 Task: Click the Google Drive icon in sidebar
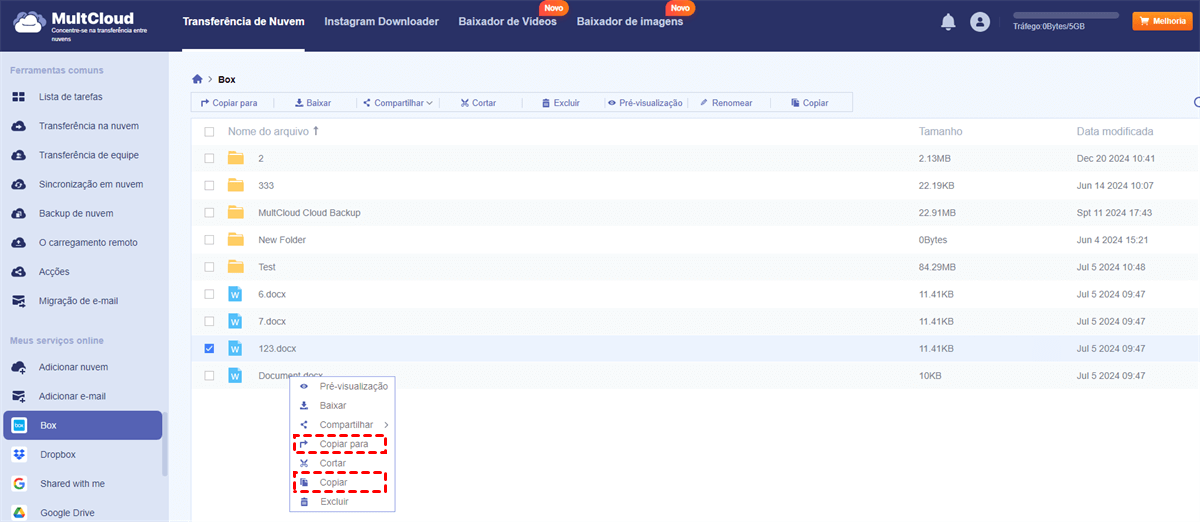pyautogui.click(x=19, y=512)
